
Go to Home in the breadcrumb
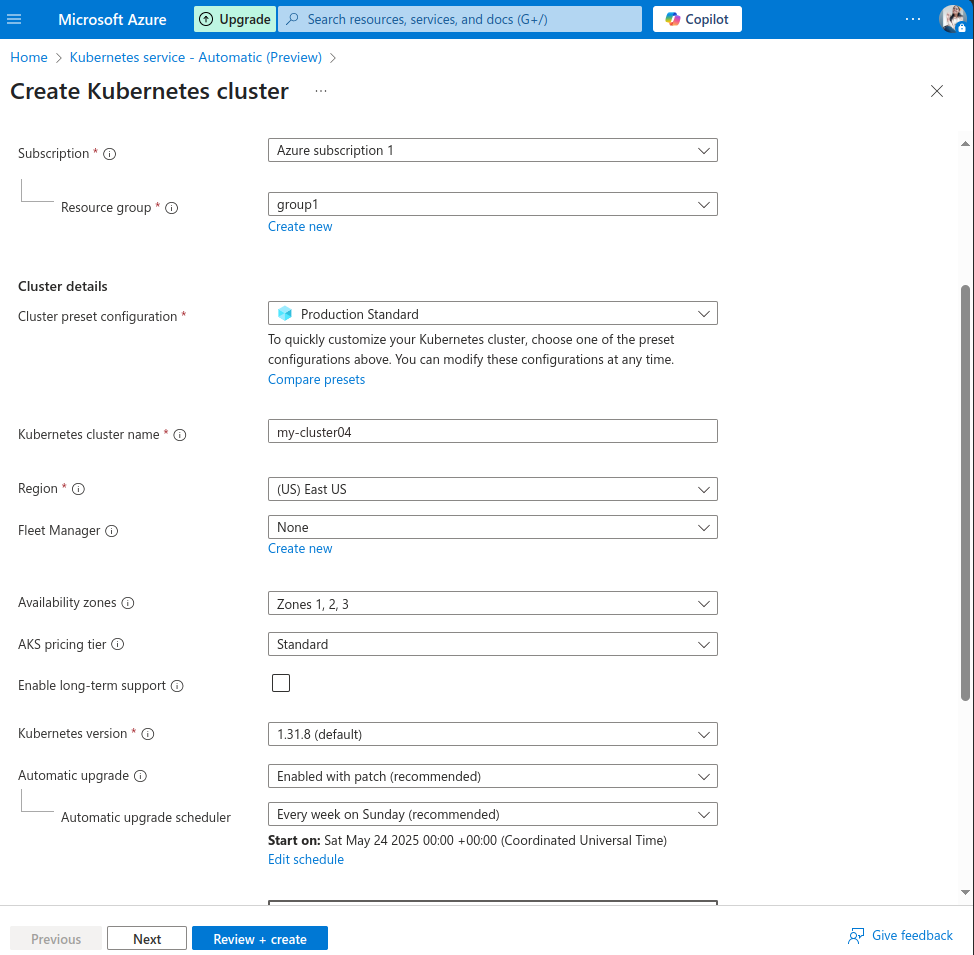click(x=29, y=58)
